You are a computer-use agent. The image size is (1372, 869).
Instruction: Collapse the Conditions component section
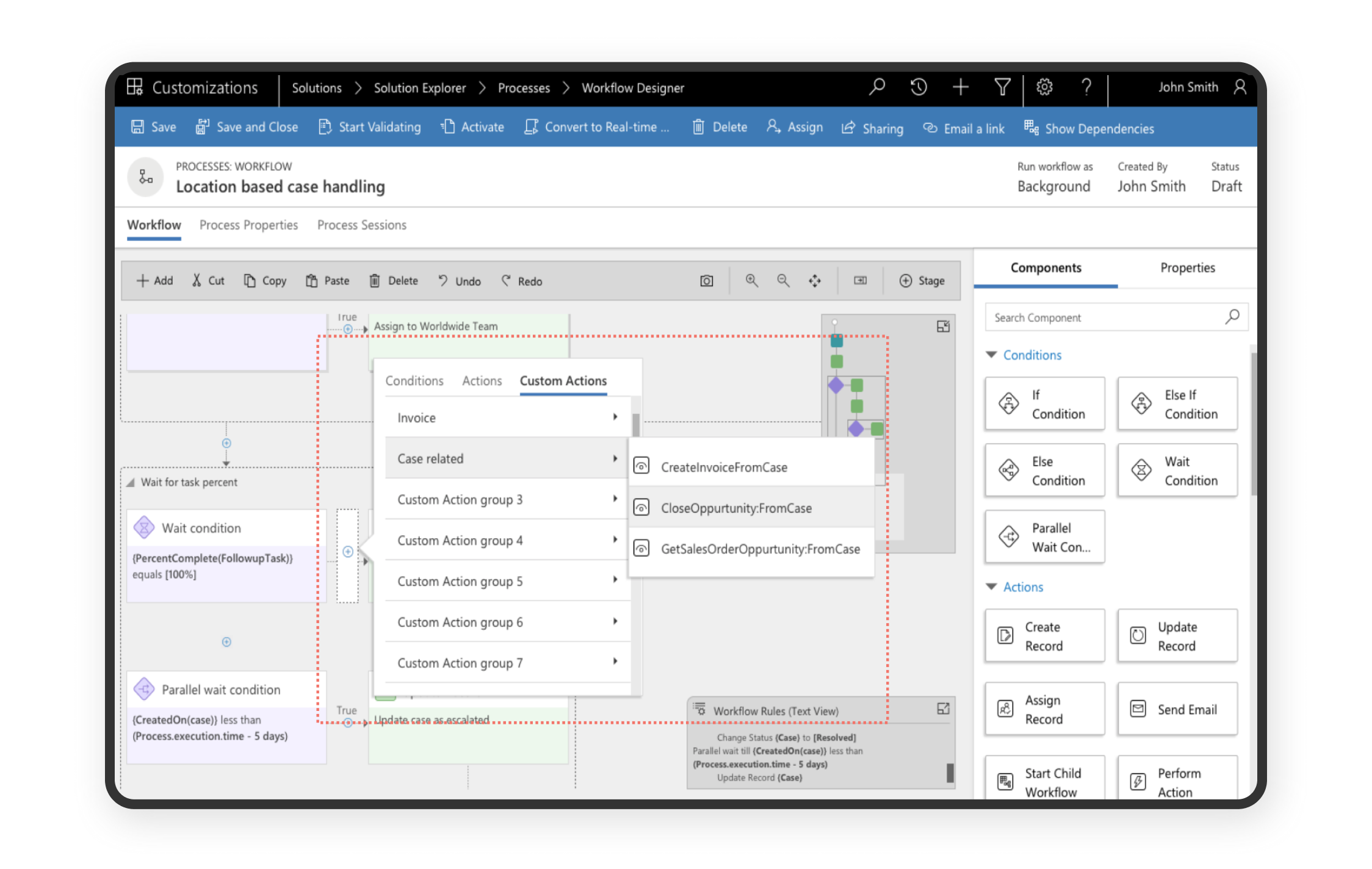tap(991, 355)
